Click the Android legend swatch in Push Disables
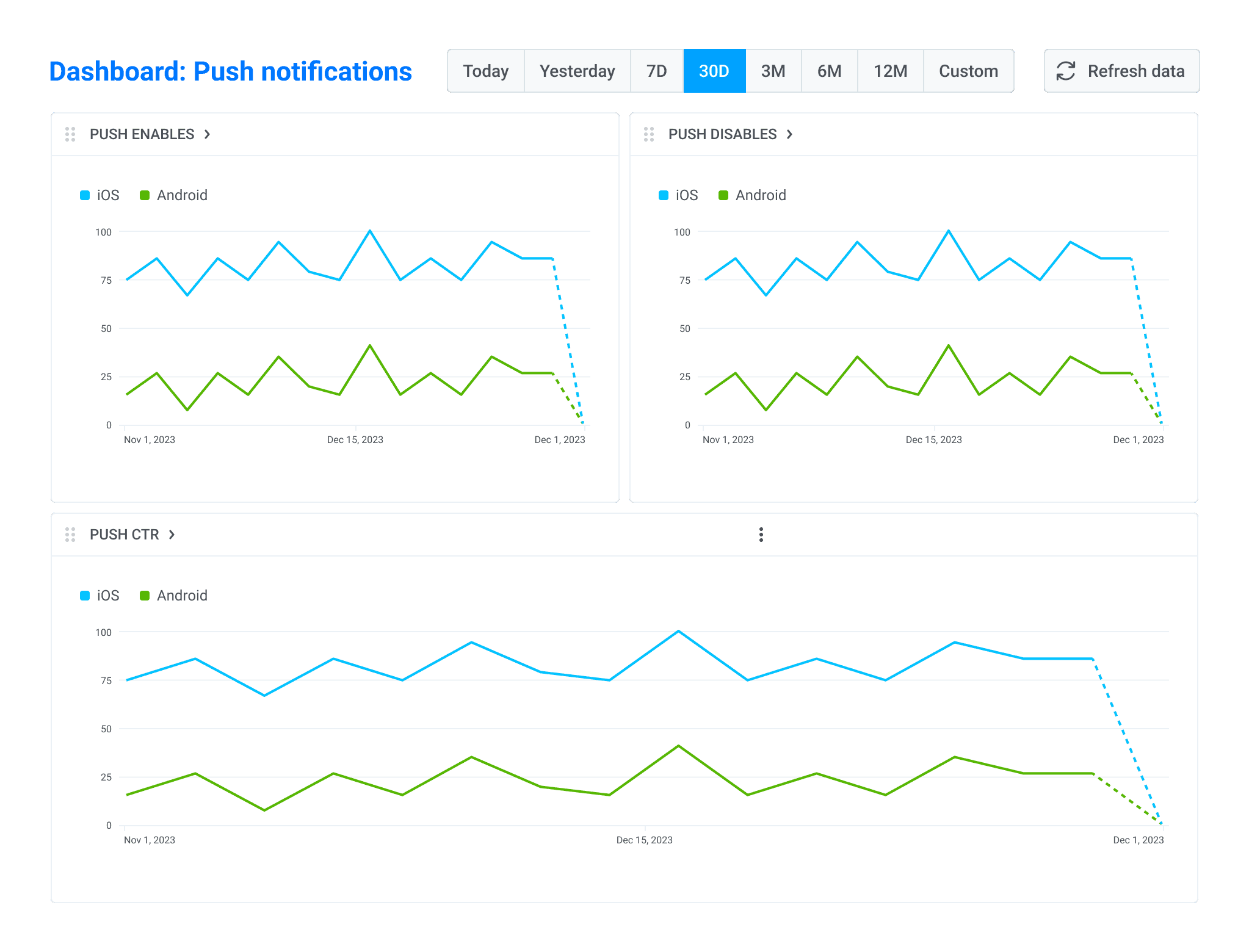 pyautogui.click(x=724, y=195)
